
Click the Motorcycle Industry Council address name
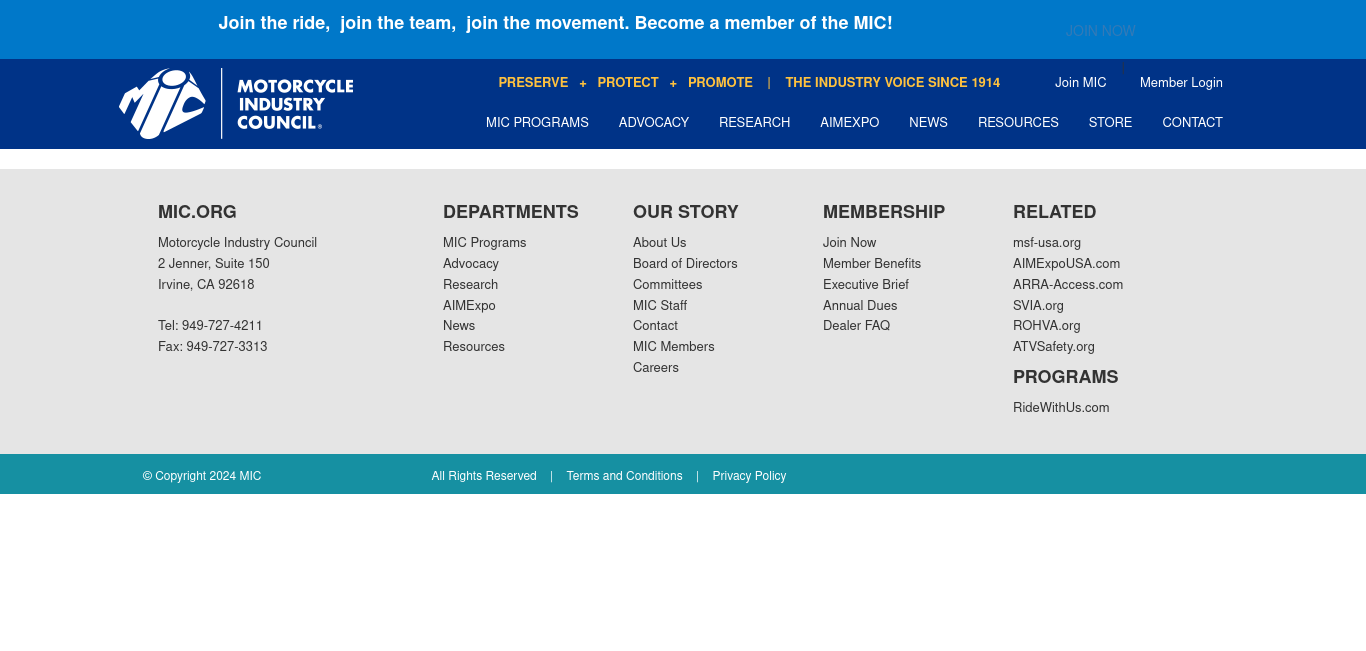[237, 243]
